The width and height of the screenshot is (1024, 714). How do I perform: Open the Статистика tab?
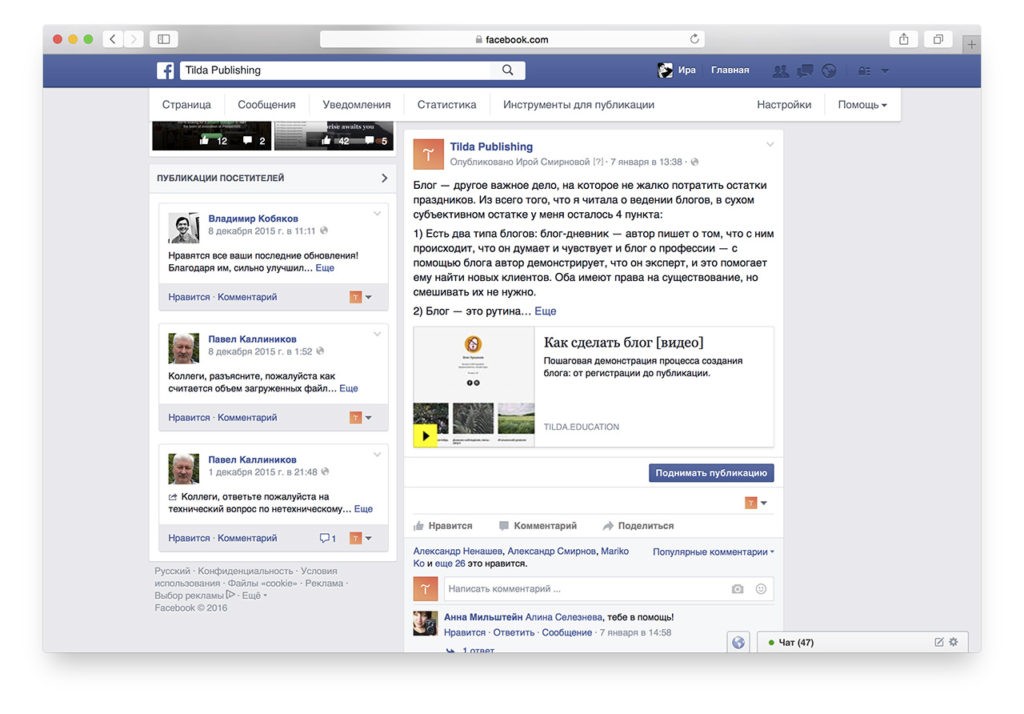point(447,105)
